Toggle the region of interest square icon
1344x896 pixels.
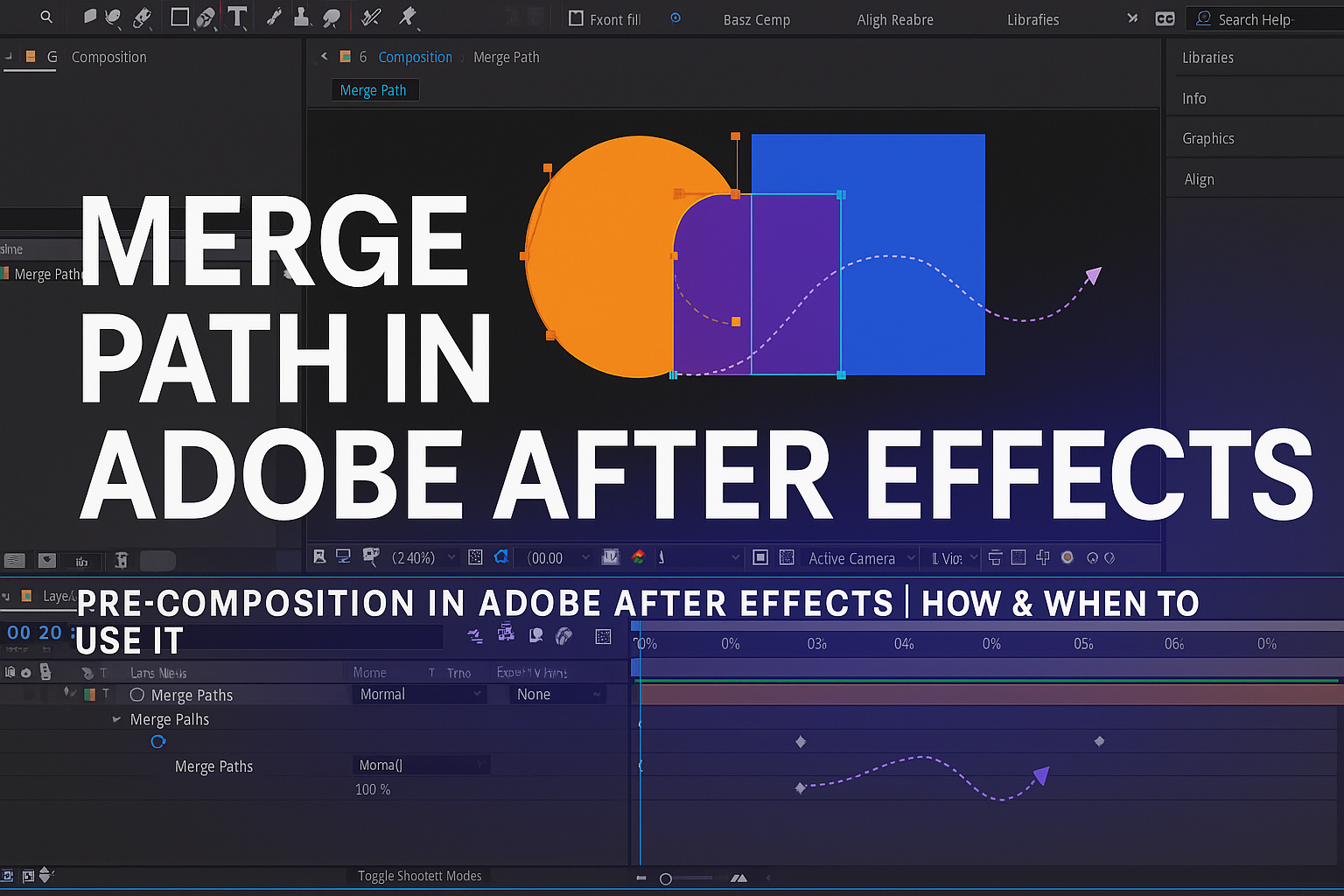(760, 556)
